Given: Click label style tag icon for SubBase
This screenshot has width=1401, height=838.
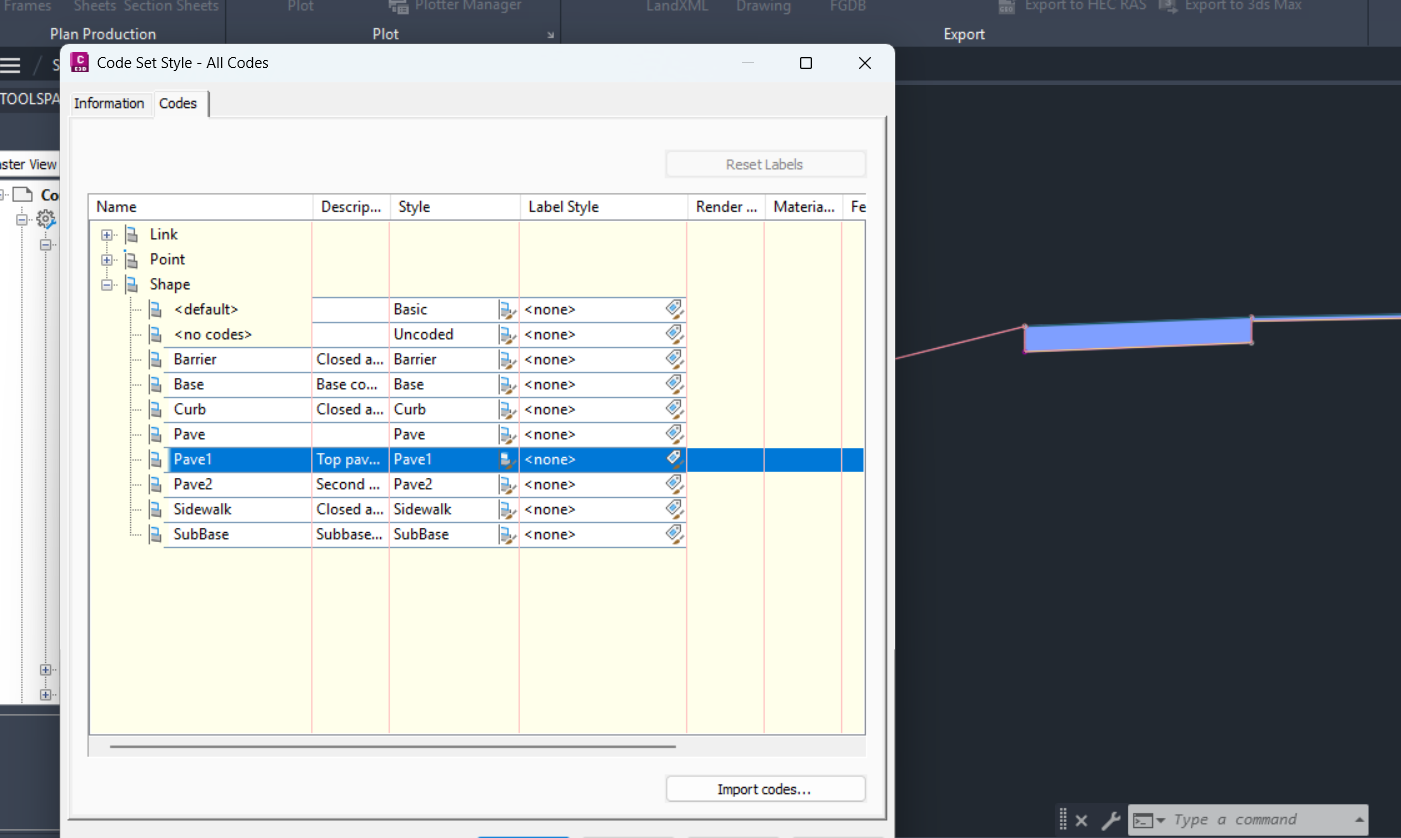Looking at the screenshot, I should pyautogui.click(x=674, y=533).
